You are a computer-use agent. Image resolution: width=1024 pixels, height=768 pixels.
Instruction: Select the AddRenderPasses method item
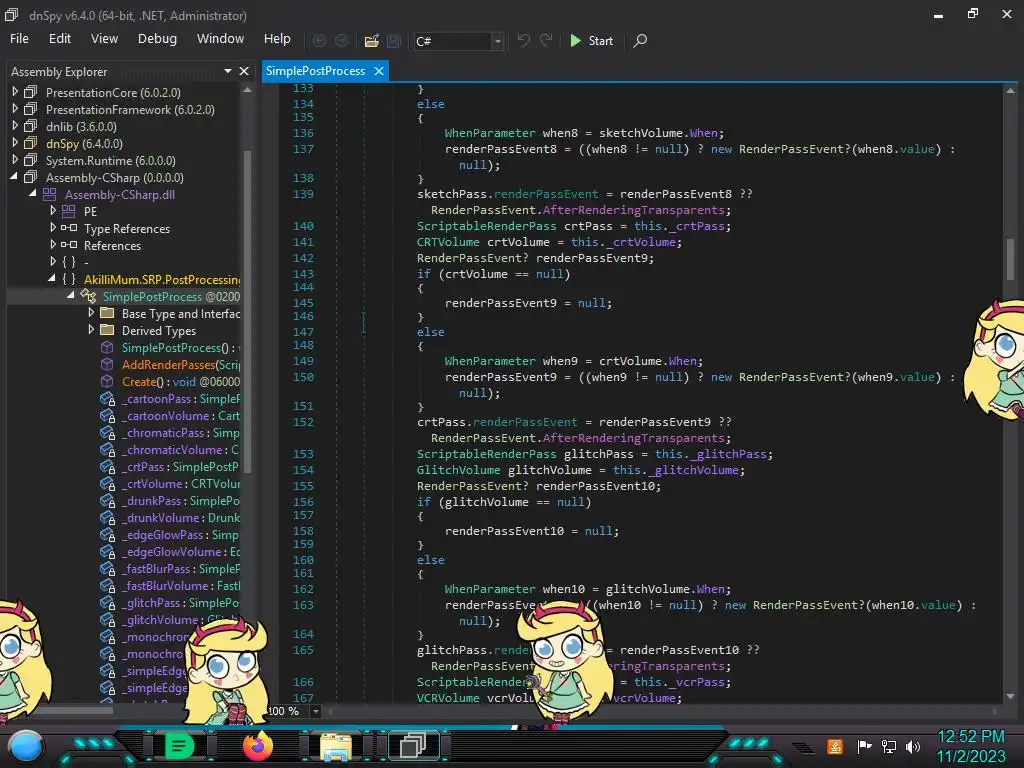coord(180,364)
